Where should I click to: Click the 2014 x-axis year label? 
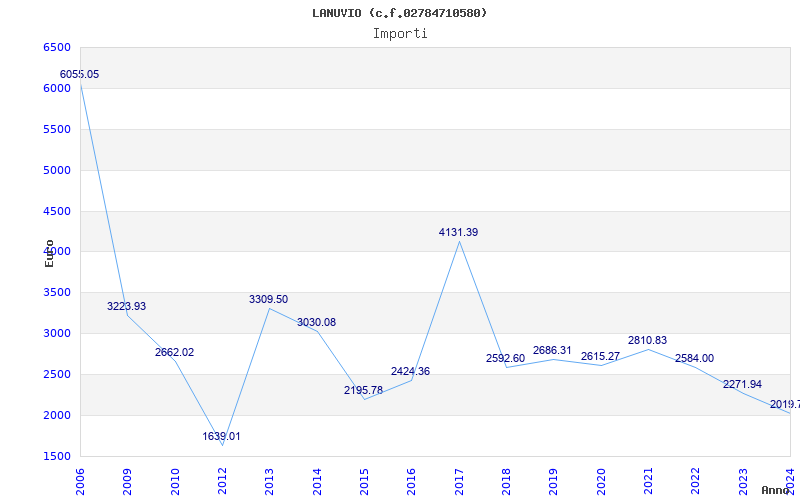[317, 482]
